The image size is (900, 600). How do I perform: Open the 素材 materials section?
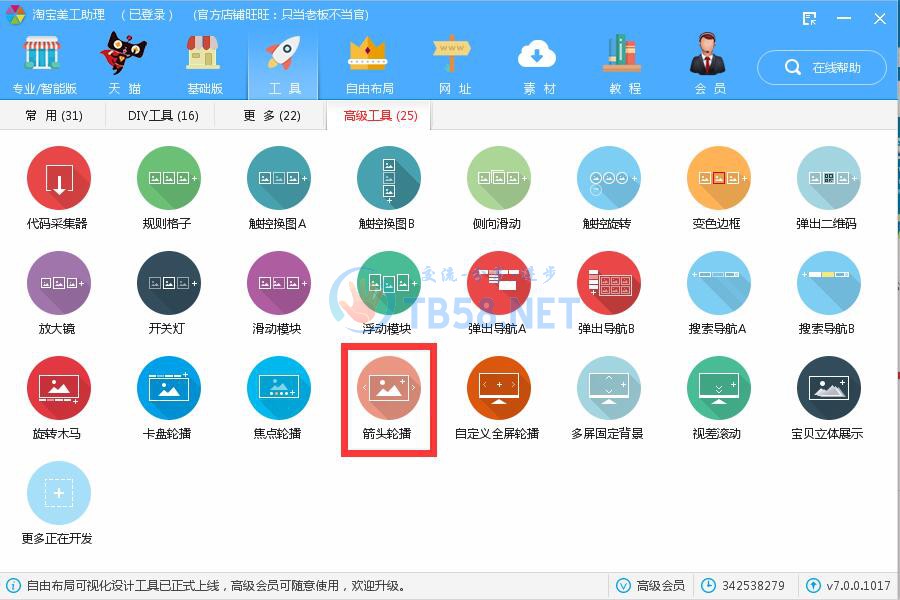(x=539, y=65)
